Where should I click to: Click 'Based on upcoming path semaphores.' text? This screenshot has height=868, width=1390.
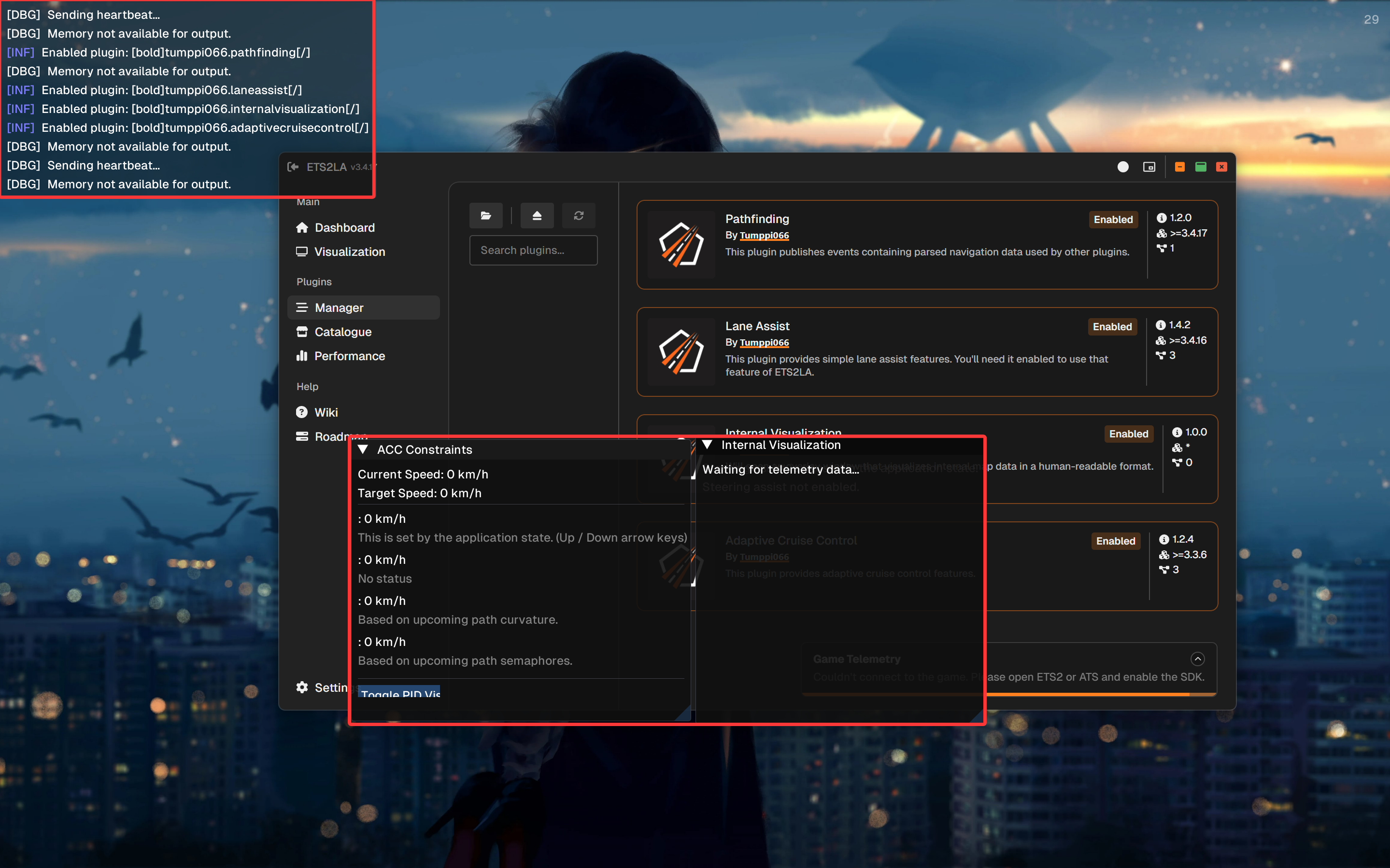tap(465, 661)
